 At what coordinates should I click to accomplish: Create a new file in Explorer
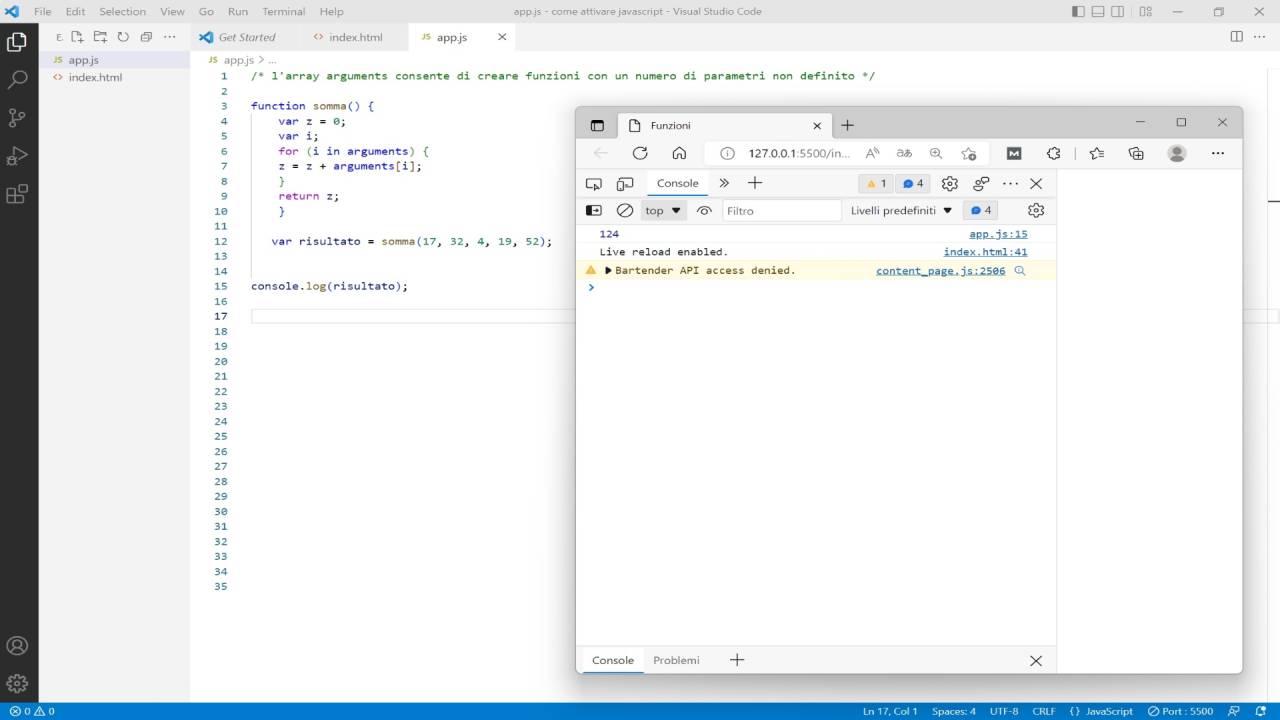coord(77,36)
